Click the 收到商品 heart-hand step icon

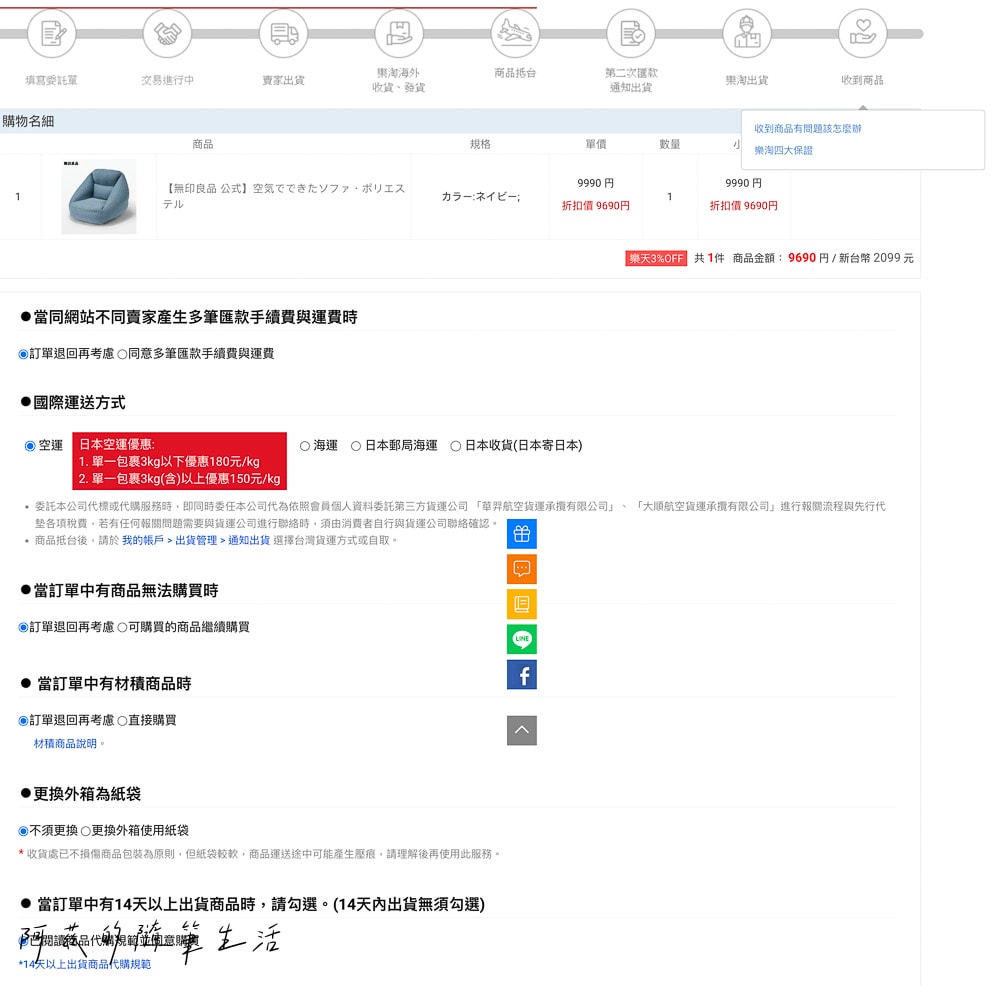[x=862, y=34]
